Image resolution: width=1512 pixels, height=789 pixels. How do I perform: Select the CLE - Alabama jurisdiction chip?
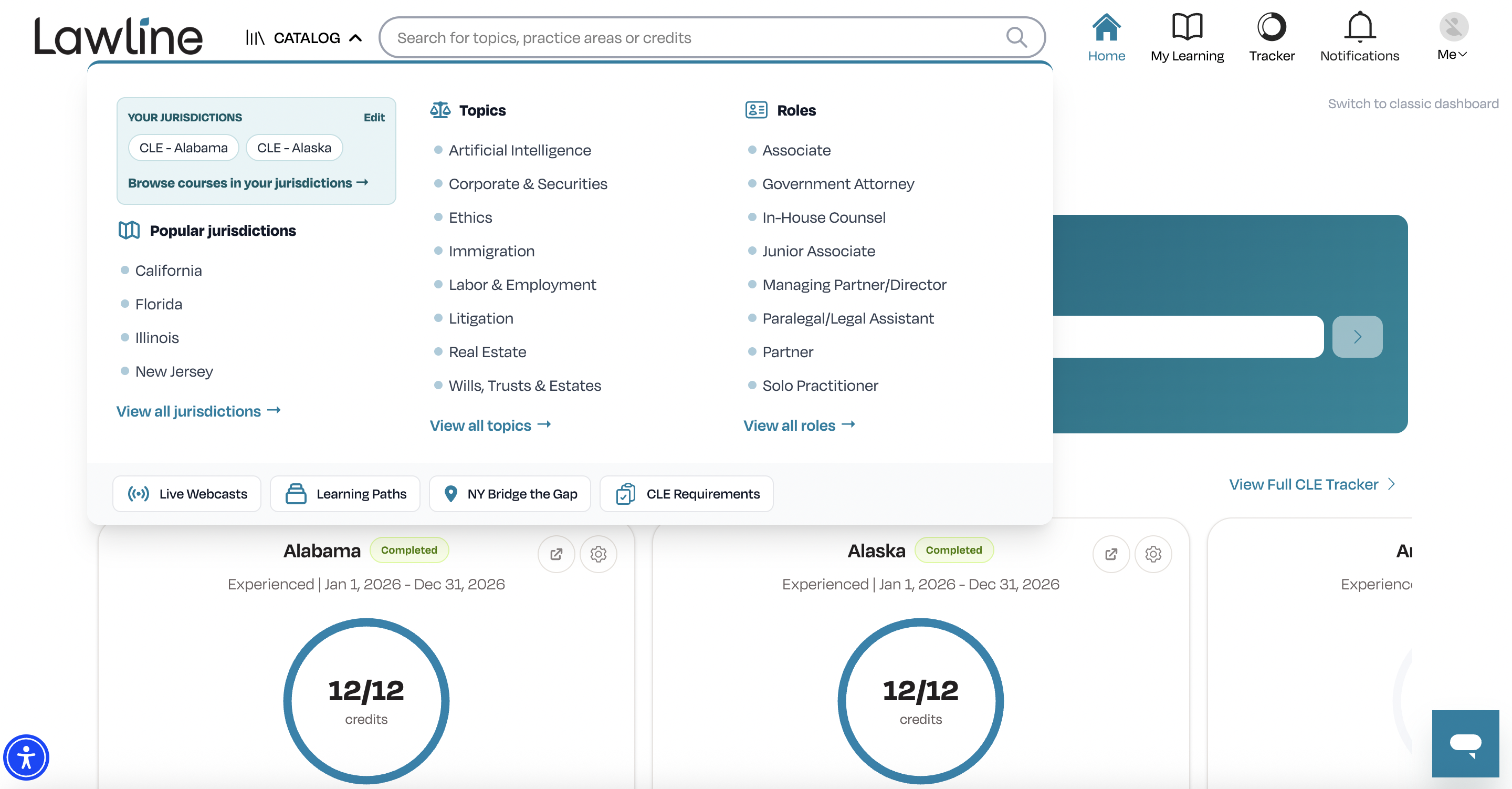tap(184, 148)
